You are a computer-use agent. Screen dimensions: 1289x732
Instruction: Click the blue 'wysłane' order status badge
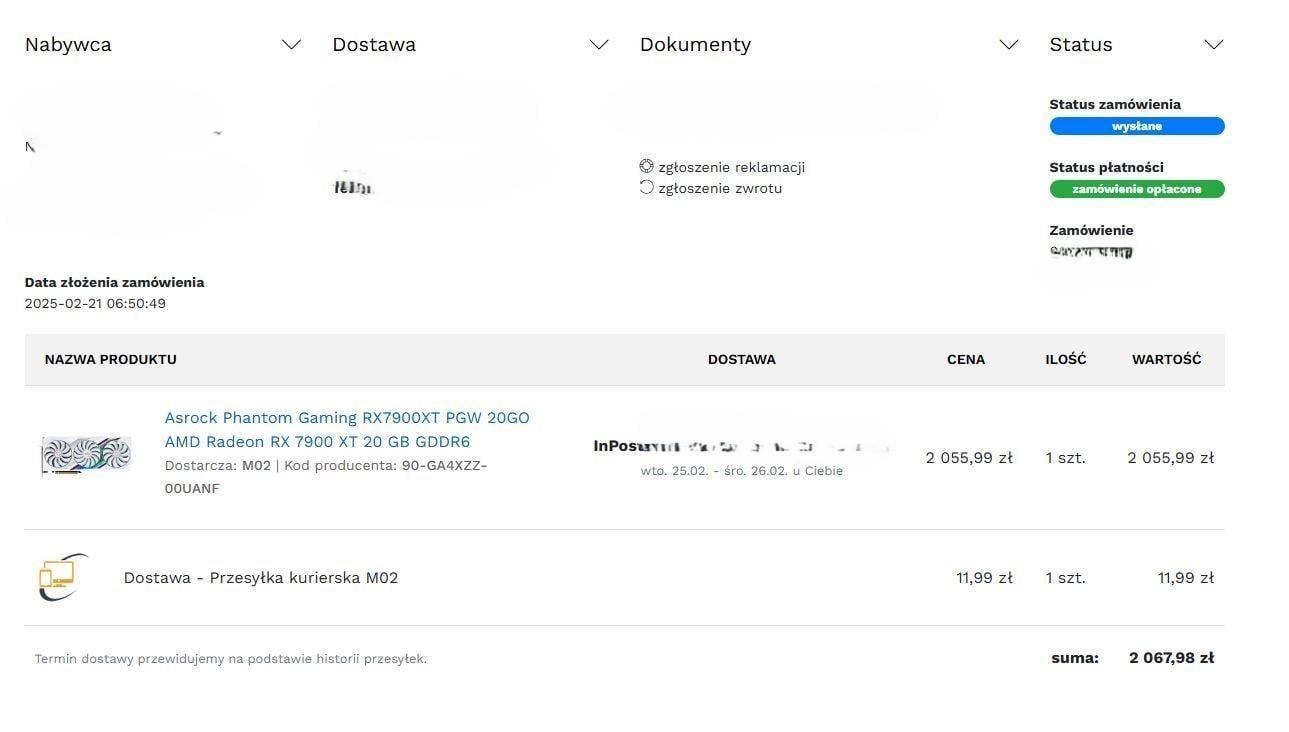point(1136,126)
